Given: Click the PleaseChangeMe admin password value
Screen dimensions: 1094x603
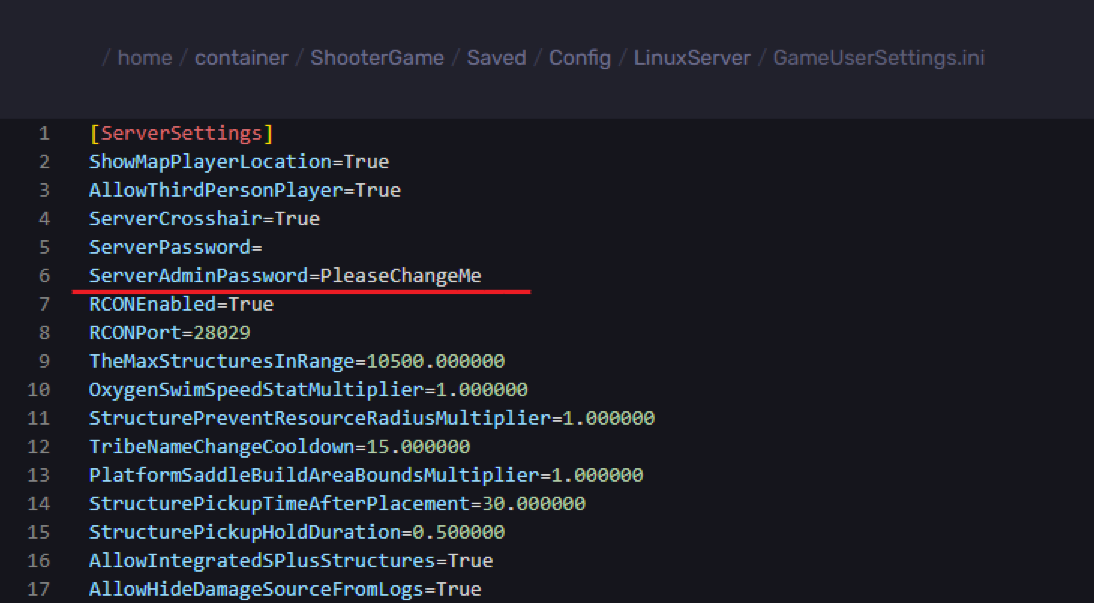Looking at the screenshot, I should (401, 275).
